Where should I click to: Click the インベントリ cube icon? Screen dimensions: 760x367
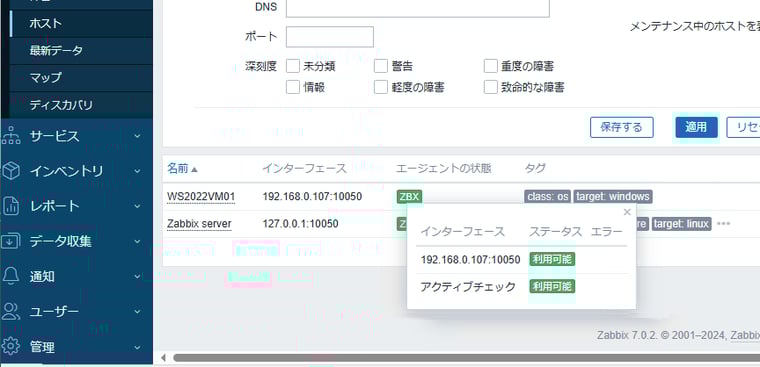pos(11,171)
